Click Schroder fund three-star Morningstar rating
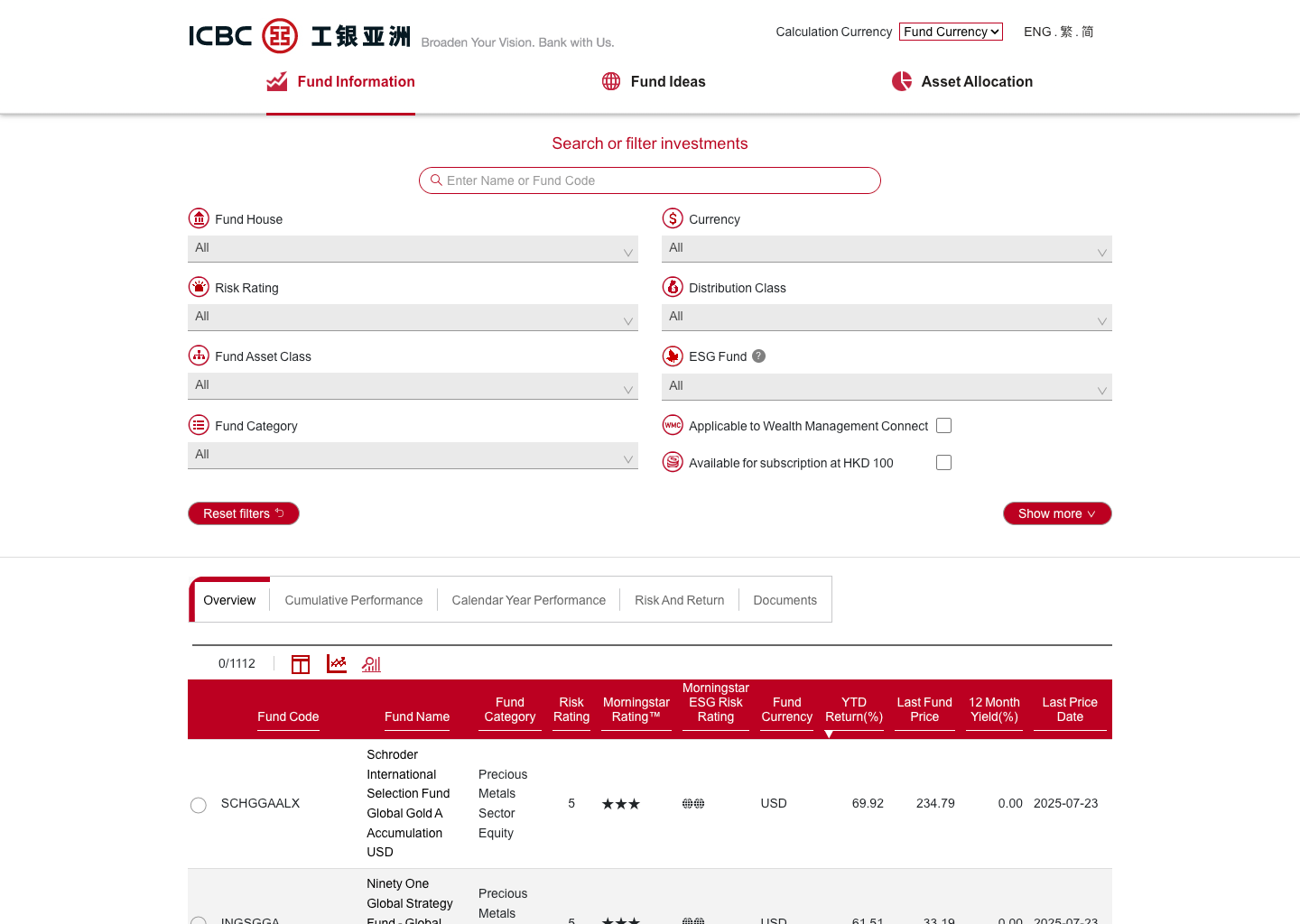The image size is (1300, 924). (x=621, y=804)
